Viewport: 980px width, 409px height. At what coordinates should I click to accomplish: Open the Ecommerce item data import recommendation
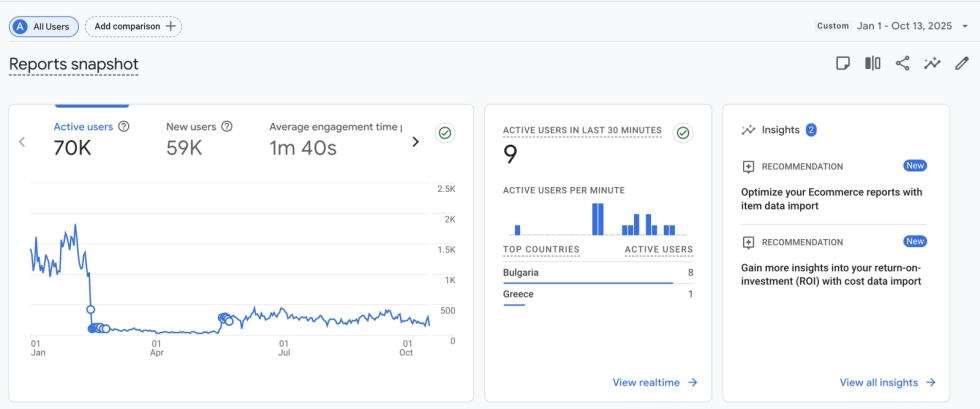pos(833,198)
